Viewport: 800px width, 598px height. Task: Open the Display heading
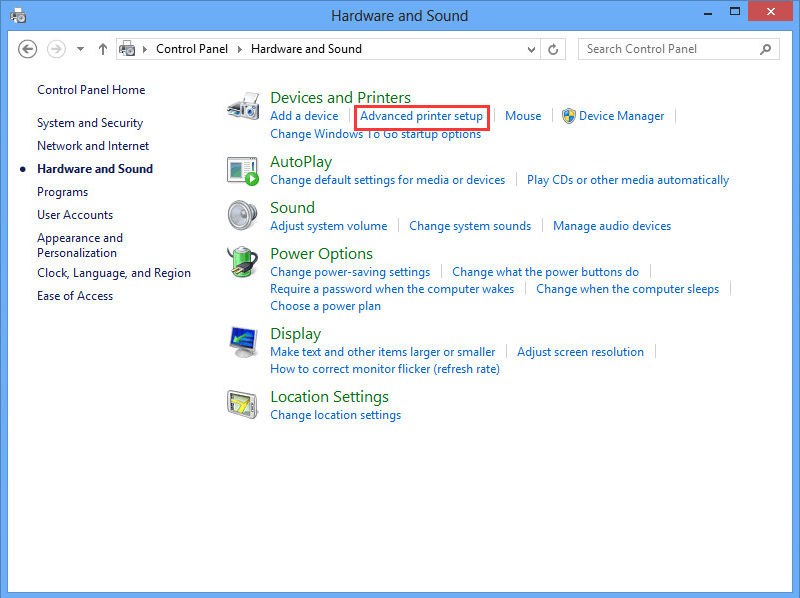tap(295, 334)
